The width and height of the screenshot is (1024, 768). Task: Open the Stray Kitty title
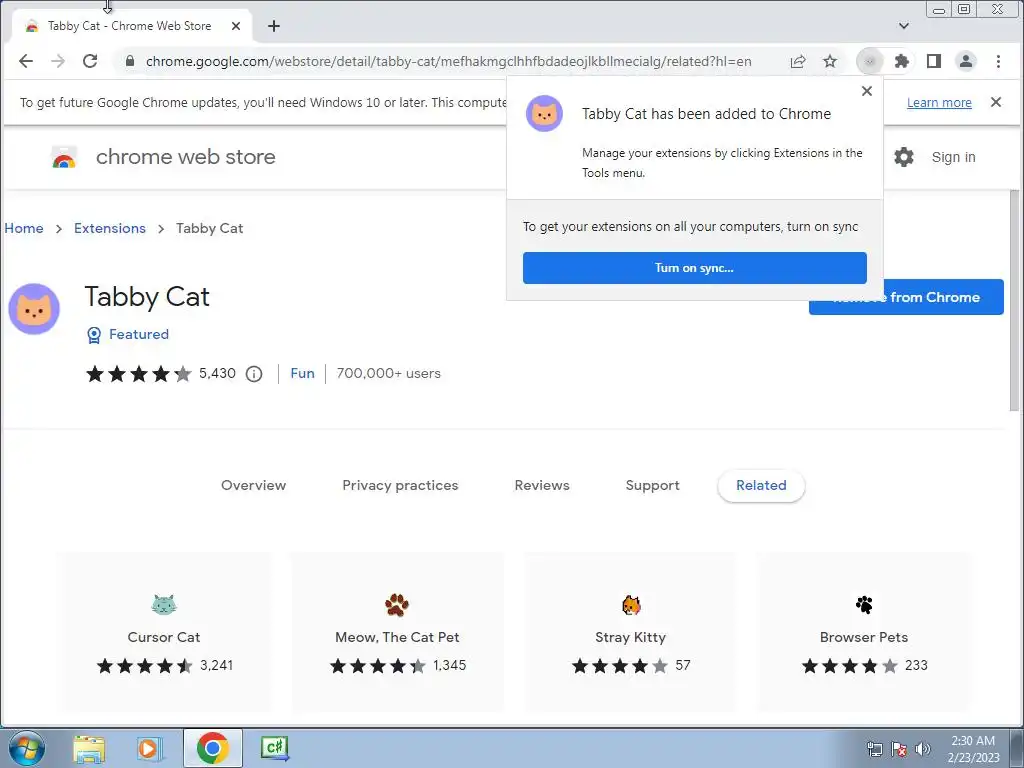[x=630, y=637]
